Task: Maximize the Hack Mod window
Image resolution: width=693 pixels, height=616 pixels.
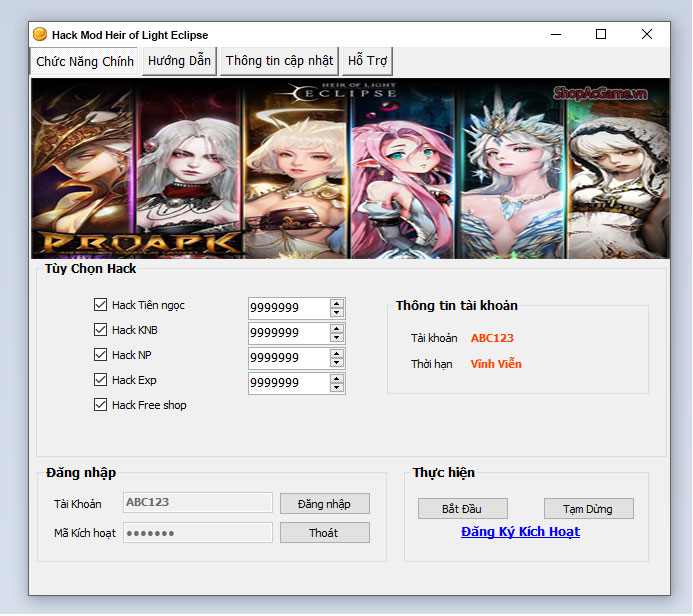Action: (x=601, y=34)
